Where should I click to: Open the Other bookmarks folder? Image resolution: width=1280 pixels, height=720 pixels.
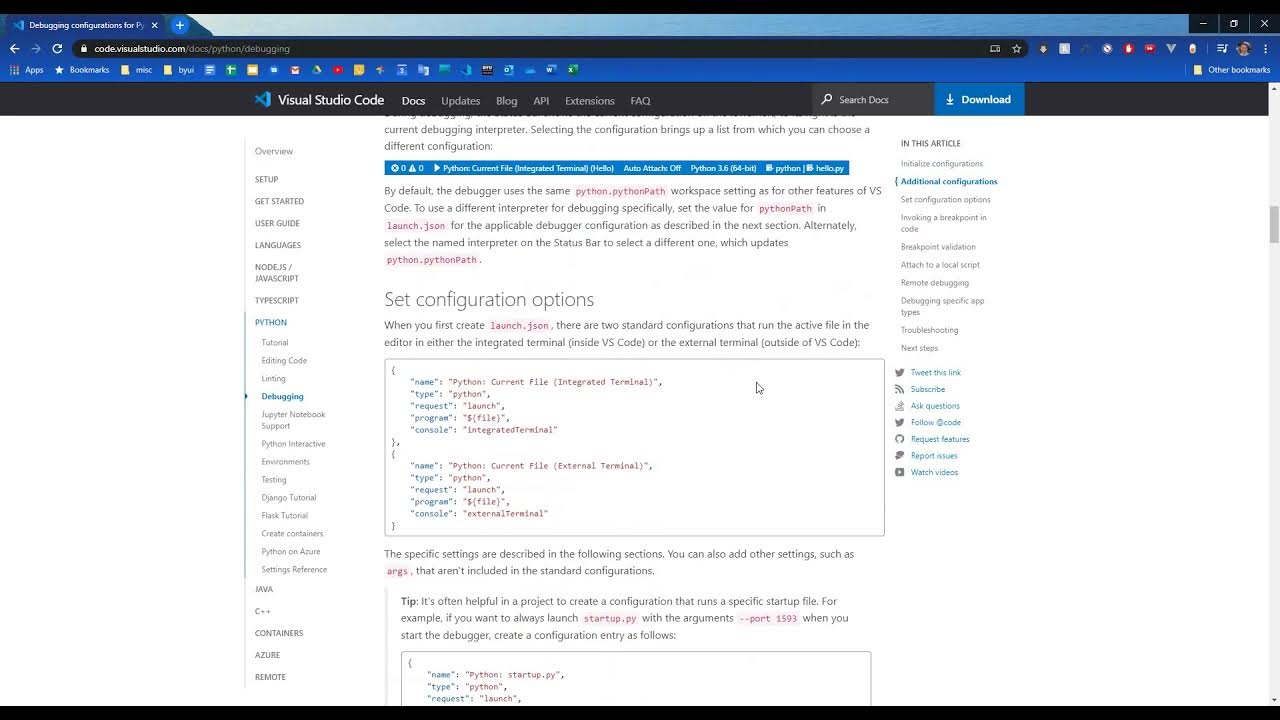pyautogui.click(x=1231, y=70)
